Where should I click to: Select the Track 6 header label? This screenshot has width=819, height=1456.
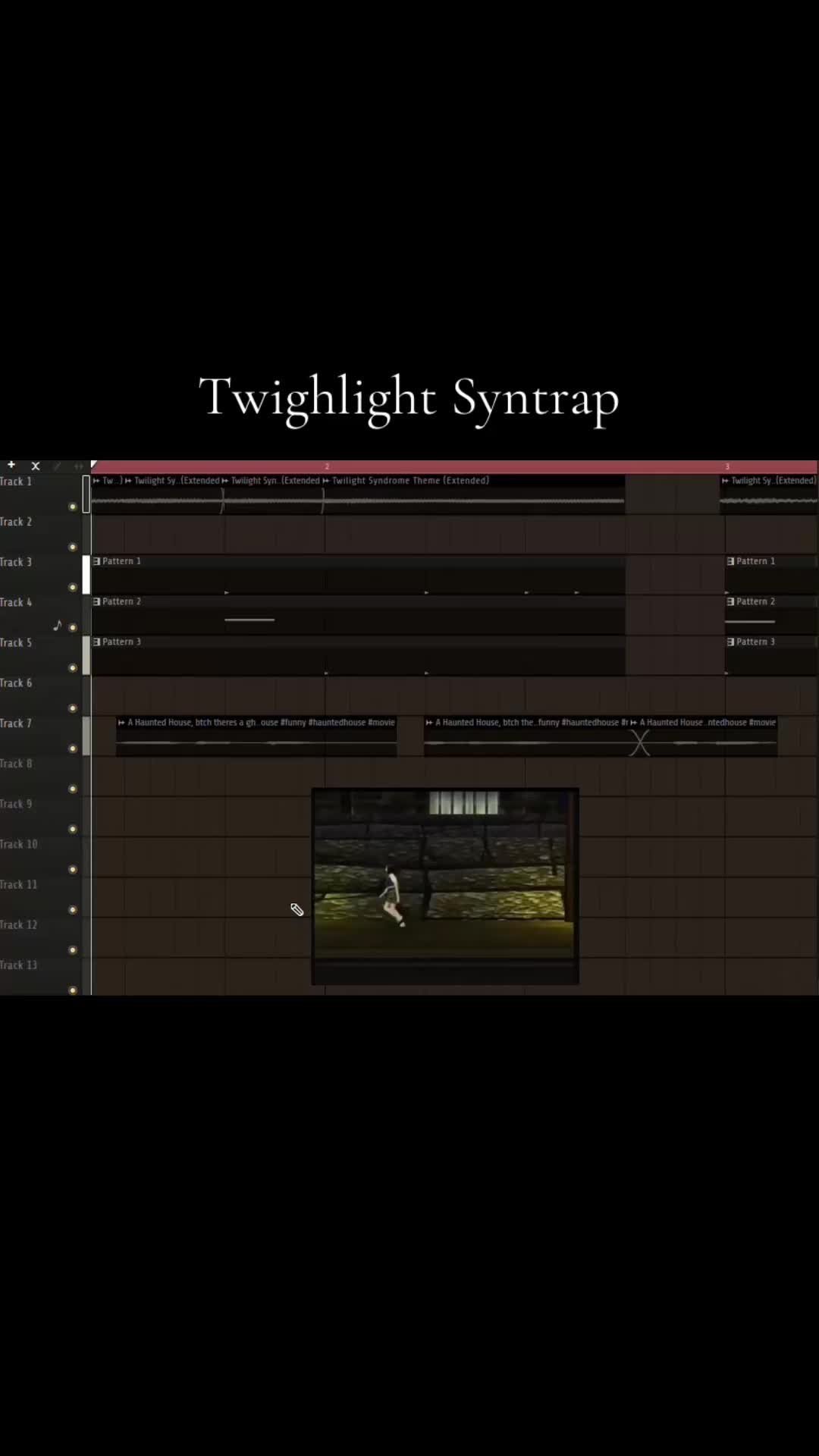16,682
